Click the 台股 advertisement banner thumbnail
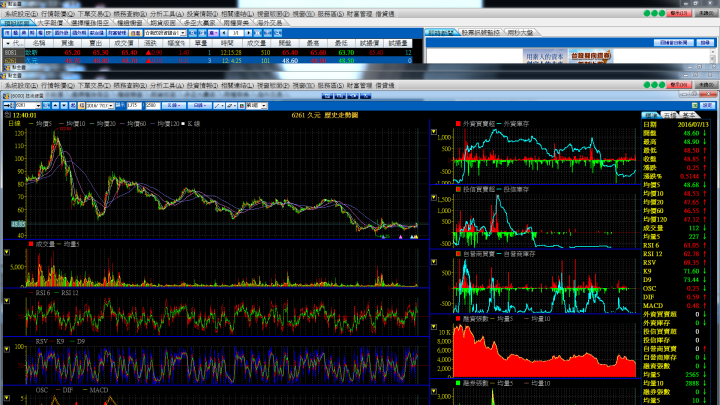The height and width of the screenshot is (405, 720). tap(591, 56)
